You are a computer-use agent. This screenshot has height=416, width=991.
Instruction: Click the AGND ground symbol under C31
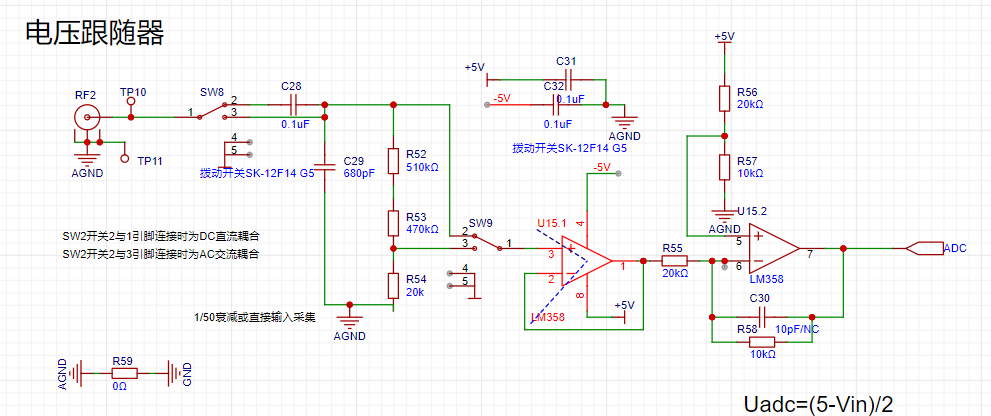(x=624, y=121)
